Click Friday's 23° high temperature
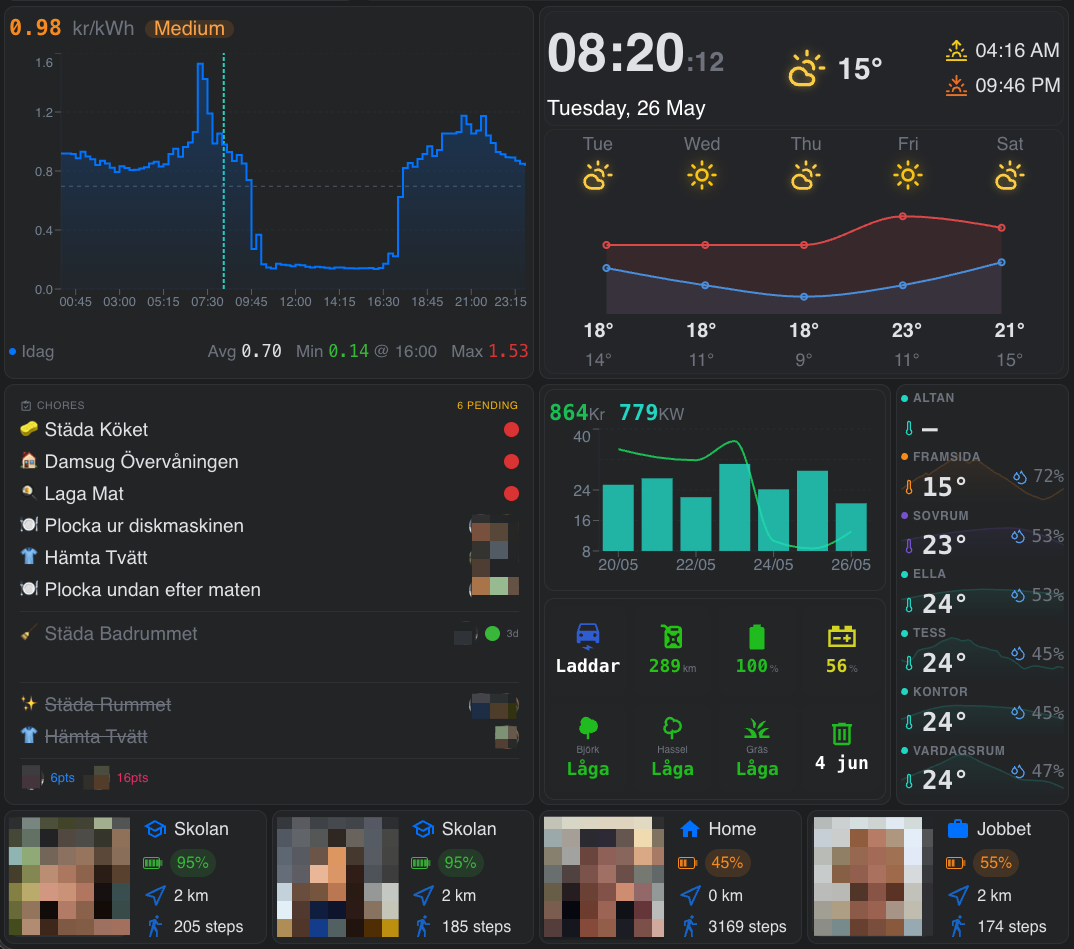The image size is (1074, 949). click(906, 331)
